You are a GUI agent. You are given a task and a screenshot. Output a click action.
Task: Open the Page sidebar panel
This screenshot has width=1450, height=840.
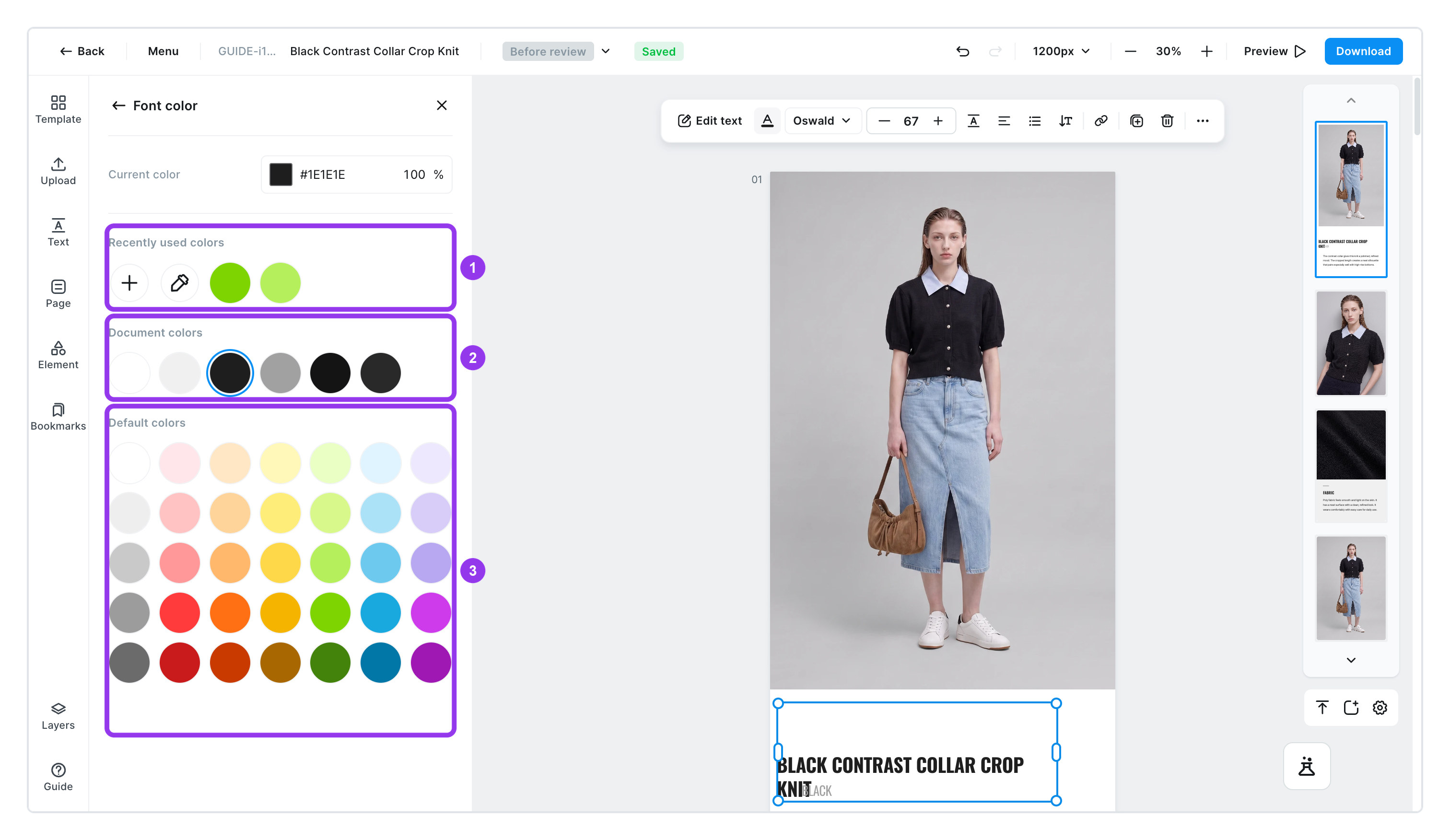pyautogui.click(x=58, y=294)
